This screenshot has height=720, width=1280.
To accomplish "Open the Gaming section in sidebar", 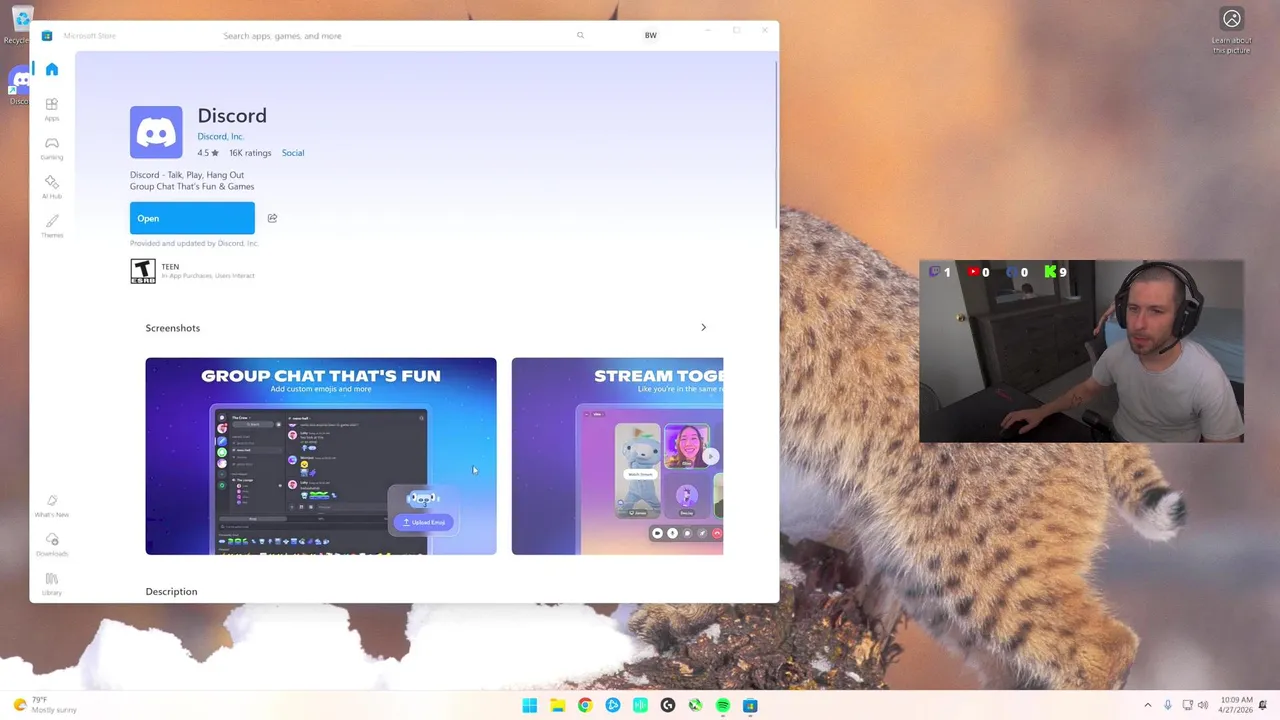I will click(52, 148).
